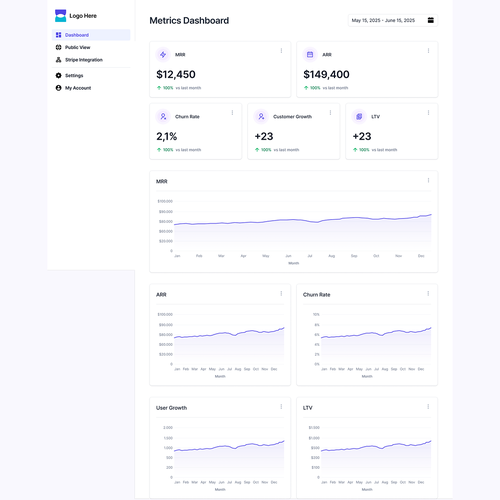This screenshot has width=500, height=500.
Task: Open options menu on Churn Rate stat card
Action: 232,113
